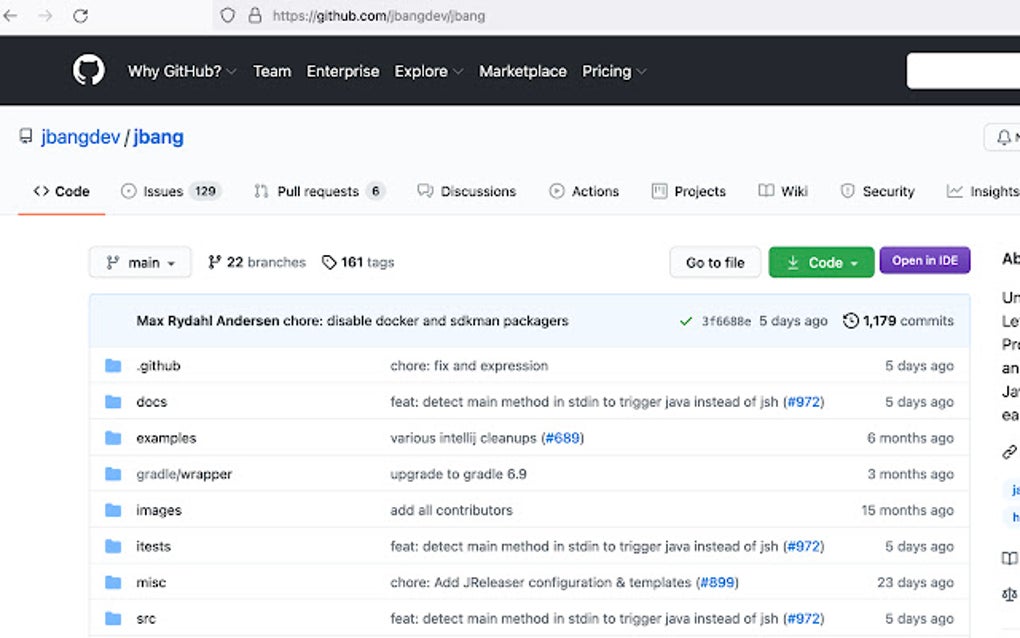Screen dimensions: 1020x638
Task: Click the GitHub Octocat home icon
Action: tap(88, 70)
